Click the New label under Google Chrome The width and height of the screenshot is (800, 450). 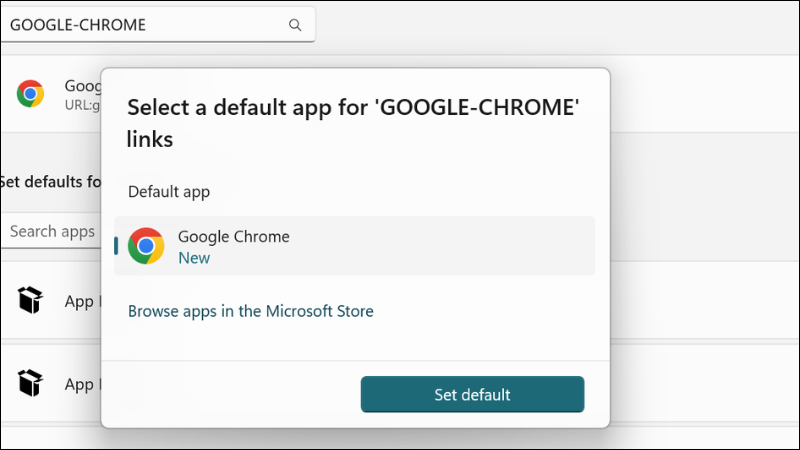(194, 258)
